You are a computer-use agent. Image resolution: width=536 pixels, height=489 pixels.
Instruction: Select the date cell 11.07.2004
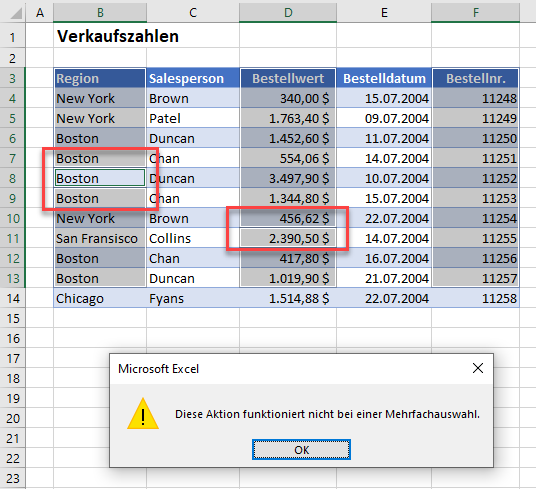click(x=384, y=138)
